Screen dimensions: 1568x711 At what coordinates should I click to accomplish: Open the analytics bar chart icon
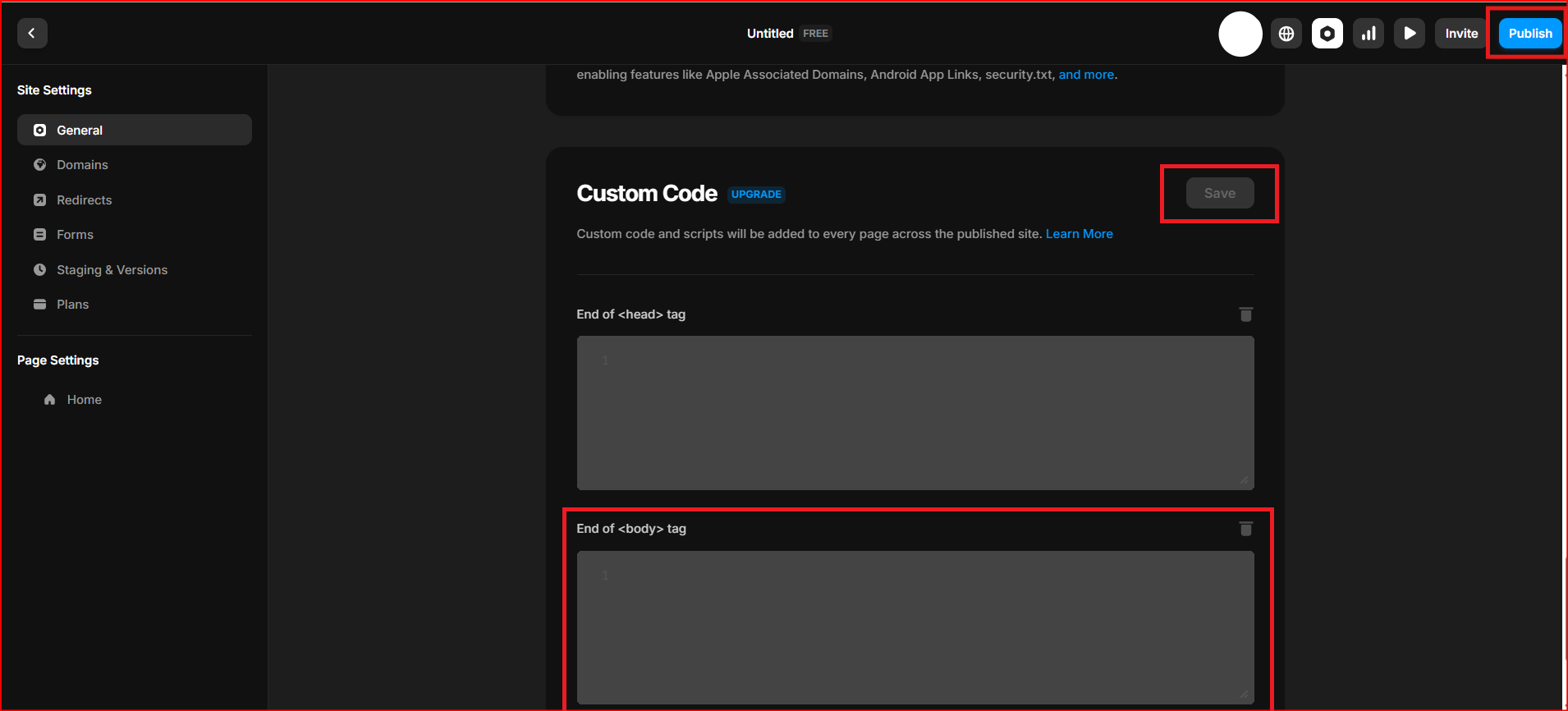point(1369,34)
